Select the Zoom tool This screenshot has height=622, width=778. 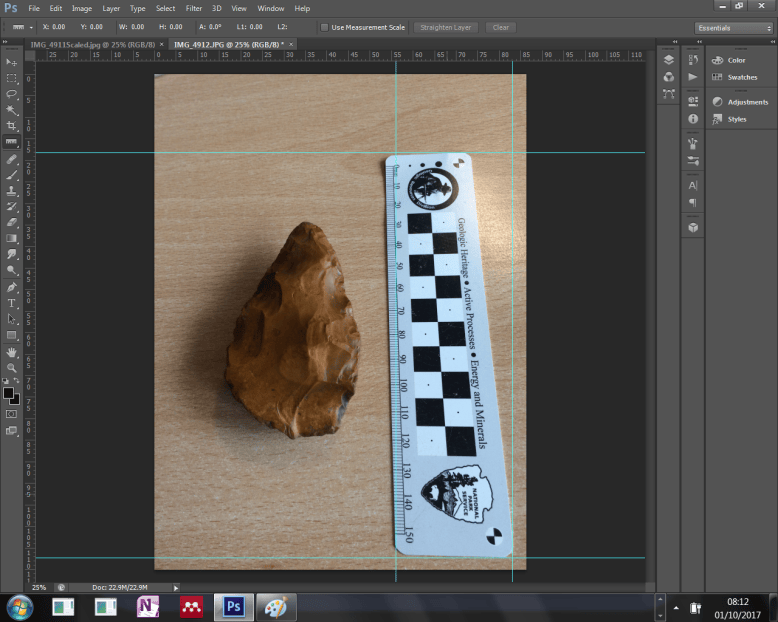(x=11, y=368)
